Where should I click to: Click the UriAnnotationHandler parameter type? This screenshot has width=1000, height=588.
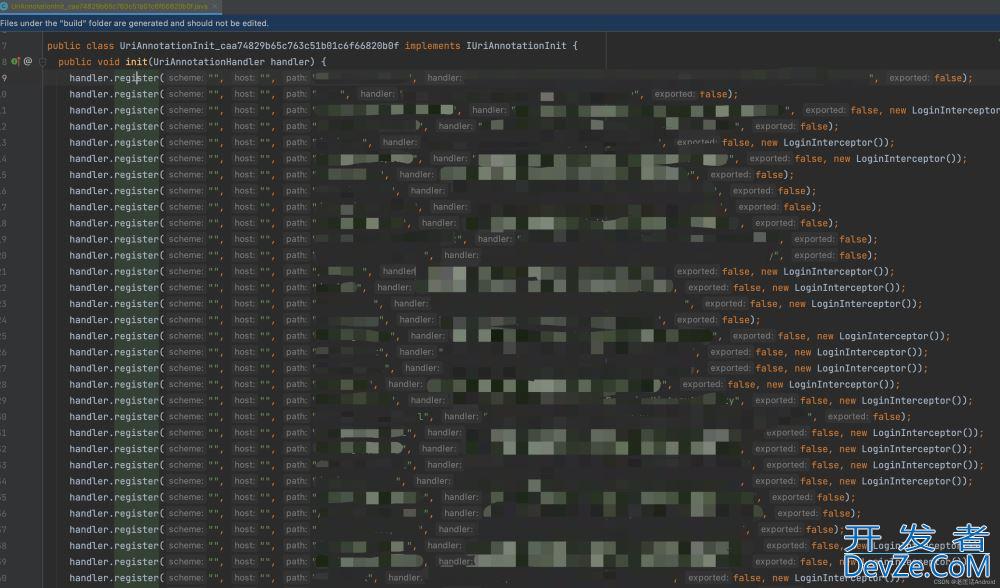(209, 62)
